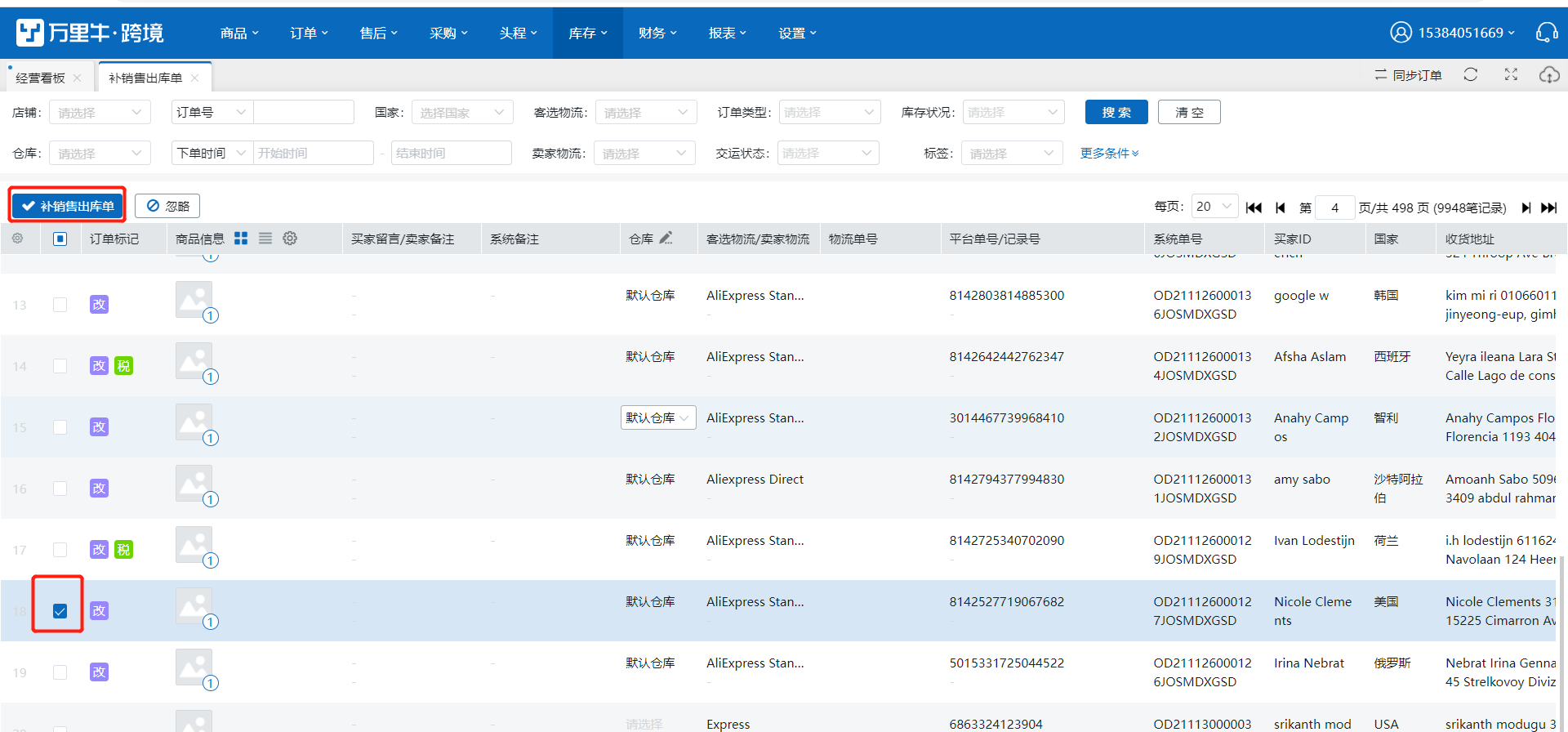
Task: Go to next page arrow icon
Action: (1526, 208)
